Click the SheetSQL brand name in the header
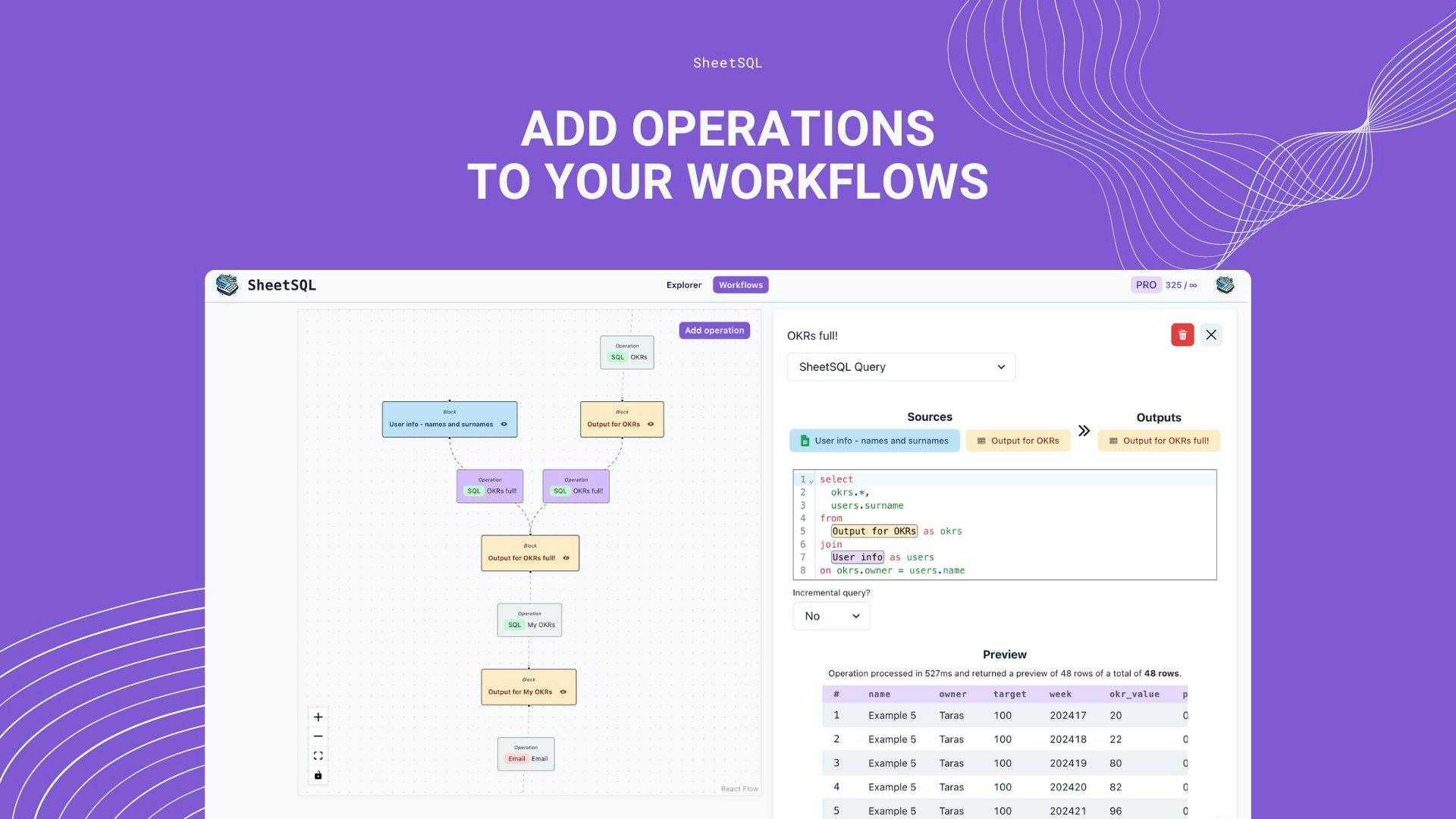This screenshot has height=819, width=1456. coord(281,285)
